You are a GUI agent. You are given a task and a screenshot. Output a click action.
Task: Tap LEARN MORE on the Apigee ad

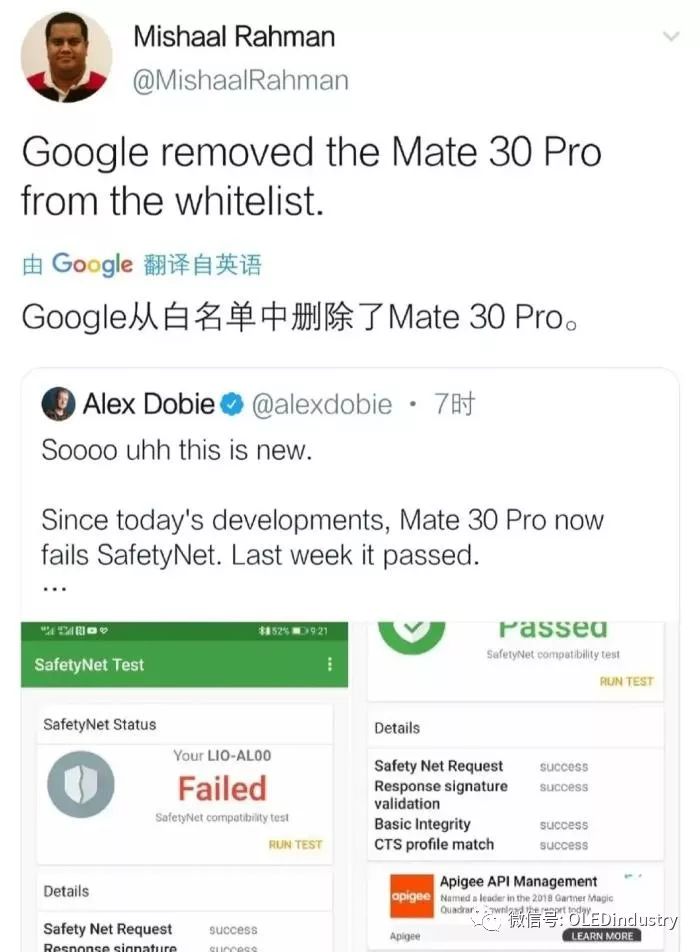pos(602,936)
